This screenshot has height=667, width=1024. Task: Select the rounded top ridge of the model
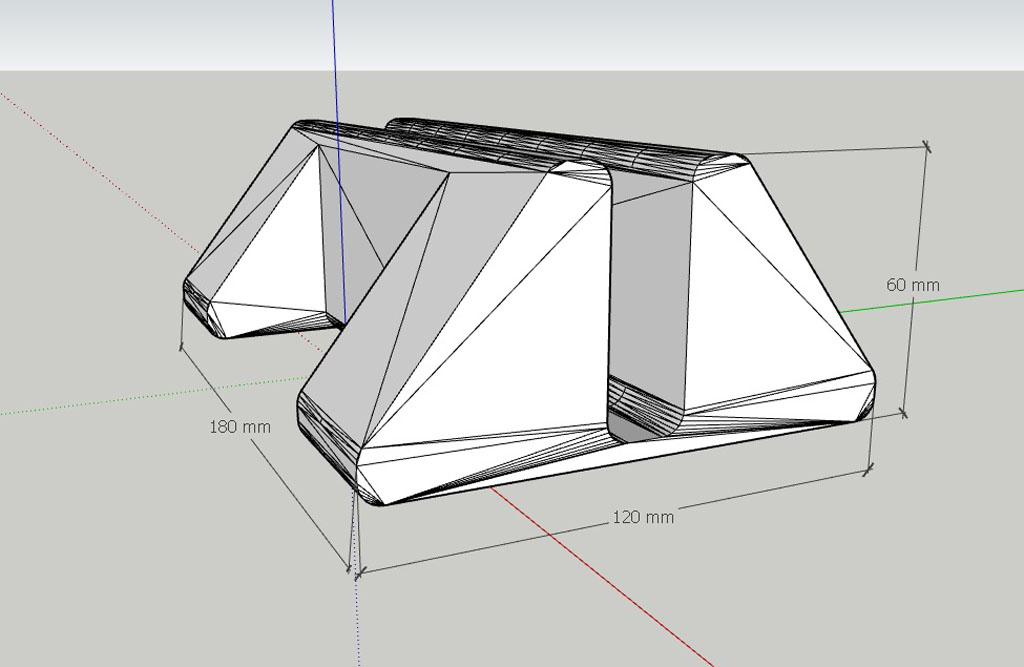coord(560,145)
